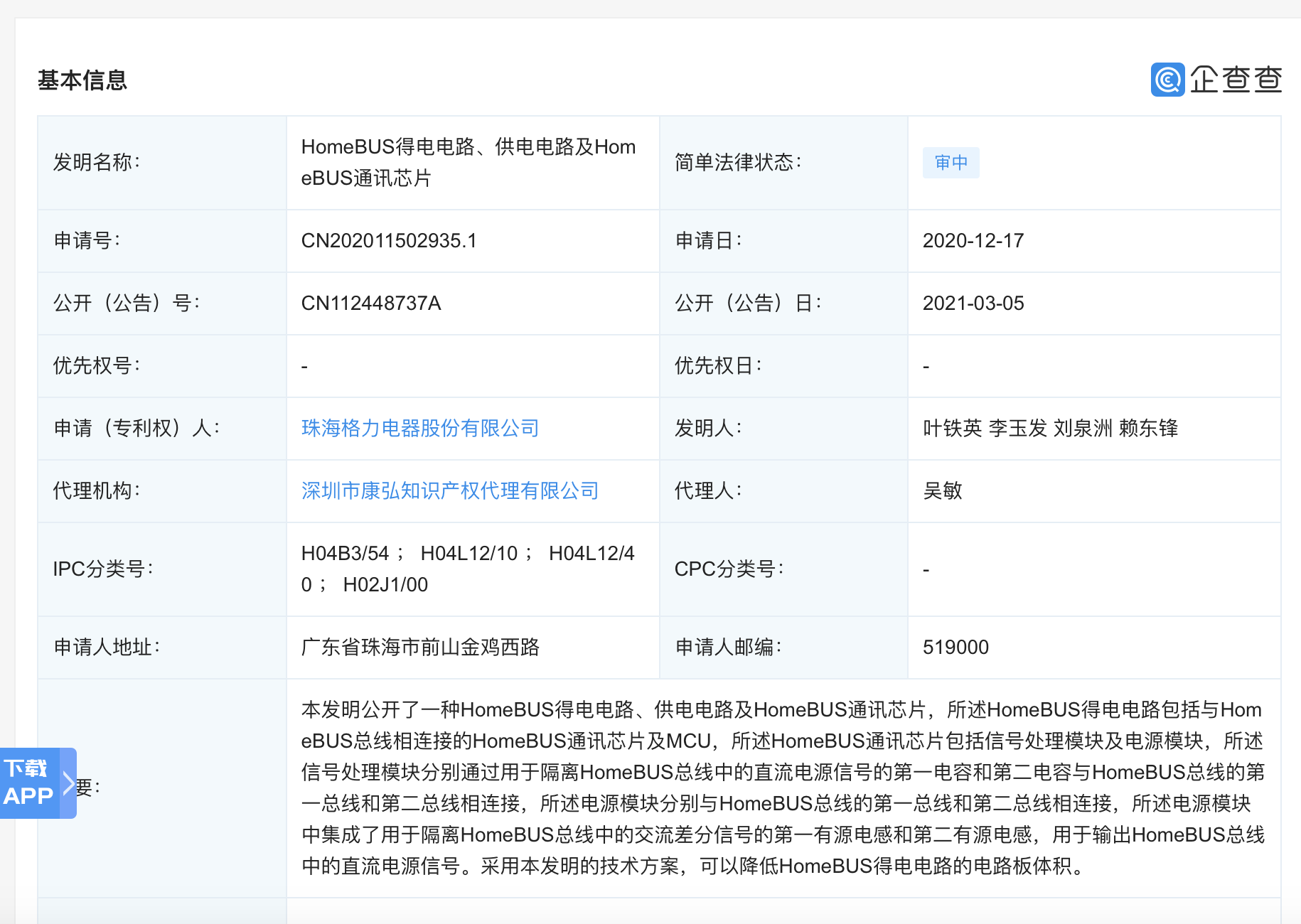Open the blue QCC magnifier app icon
The image size is (1301, 924).
pyautogui.click(x=1169, y=80)
